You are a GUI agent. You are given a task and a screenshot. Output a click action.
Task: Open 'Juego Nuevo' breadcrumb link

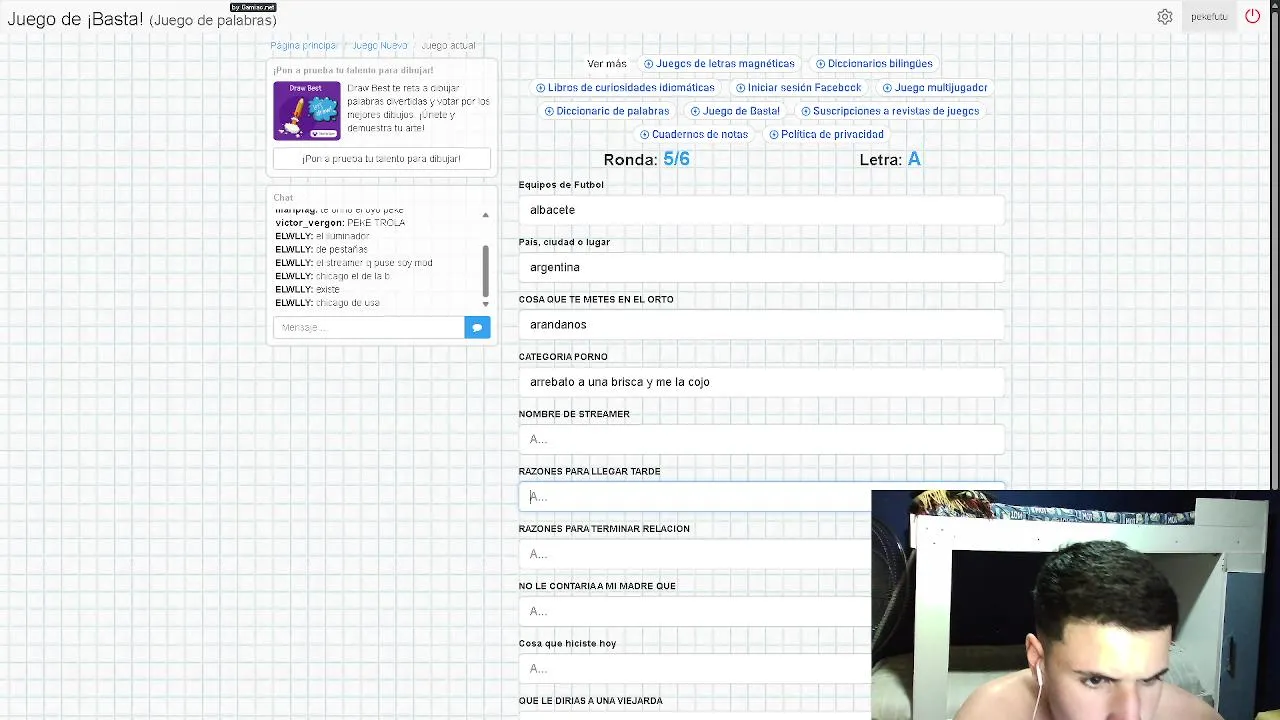coord(380,46)
